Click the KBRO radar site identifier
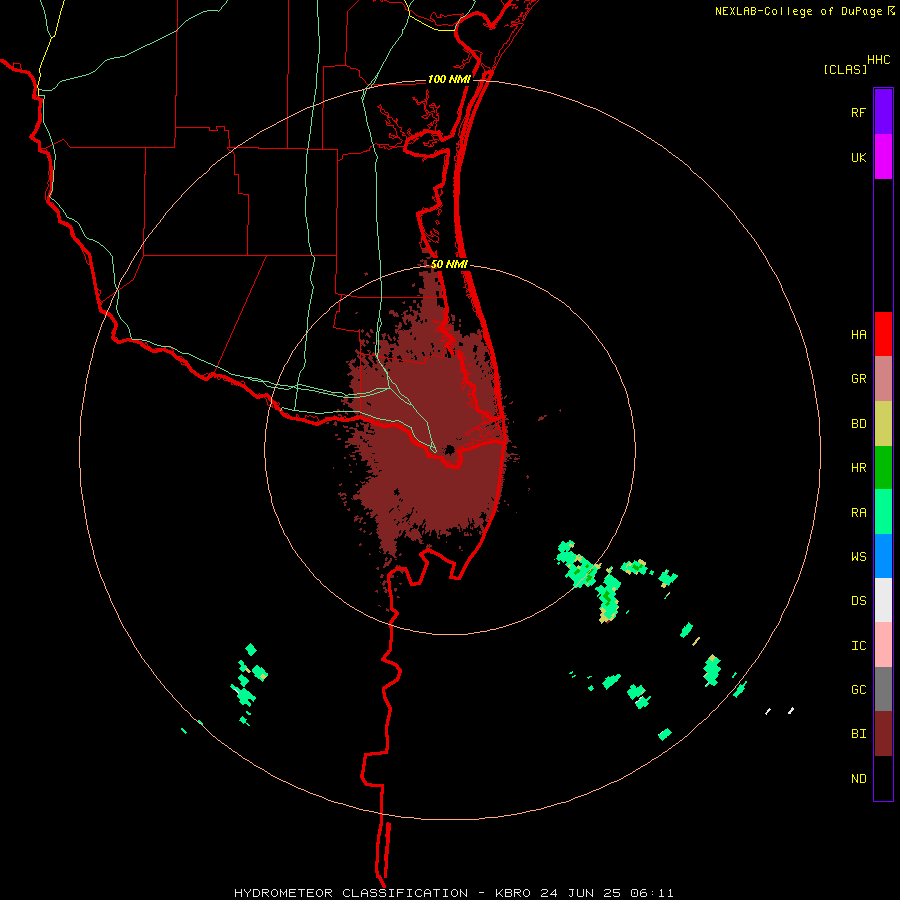Screen dimensions: 900x900 pyautogui.click(x=513, y=893)
